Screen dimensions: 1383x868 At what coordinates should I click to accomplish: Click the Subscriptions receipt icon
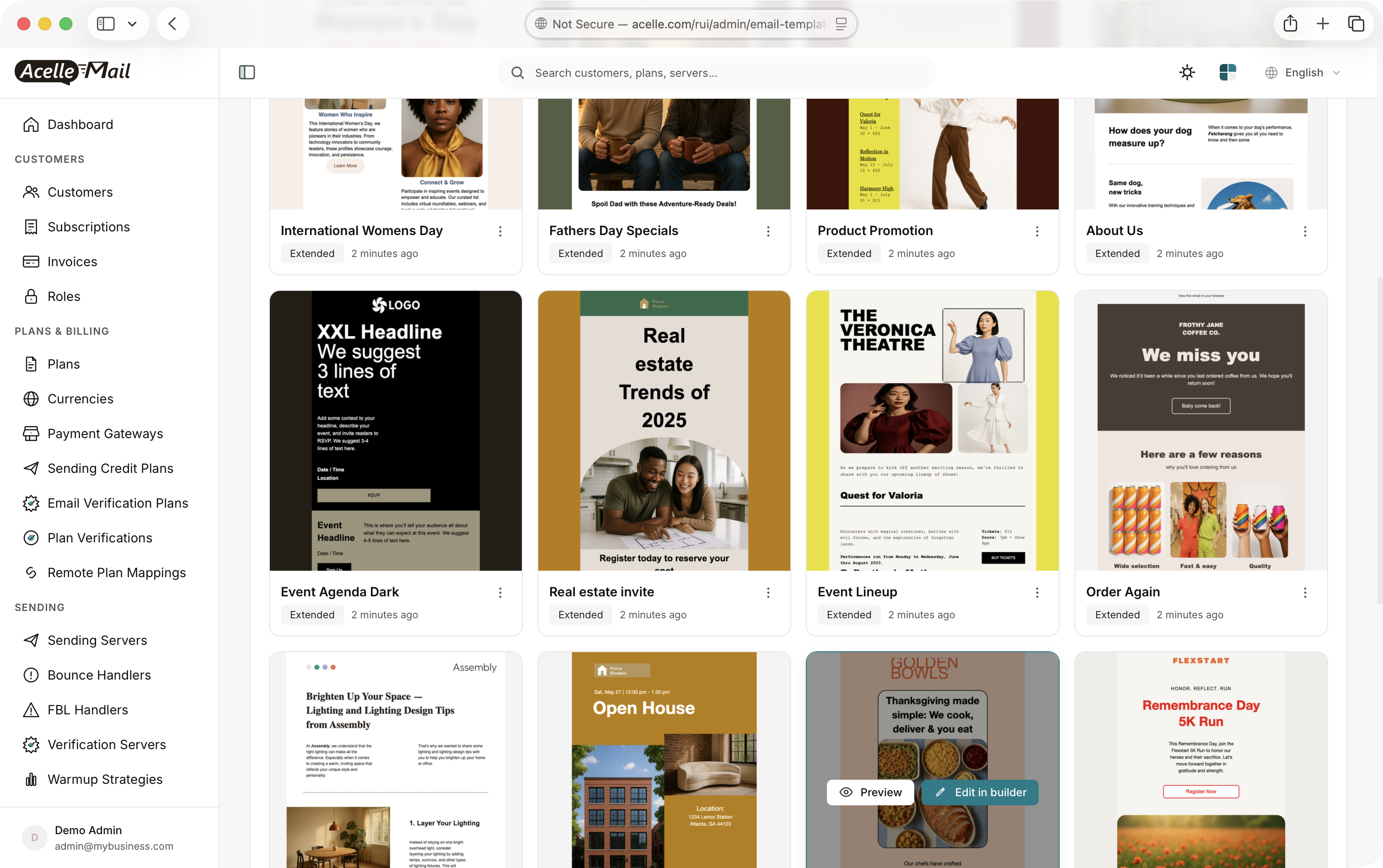(31, 227)
